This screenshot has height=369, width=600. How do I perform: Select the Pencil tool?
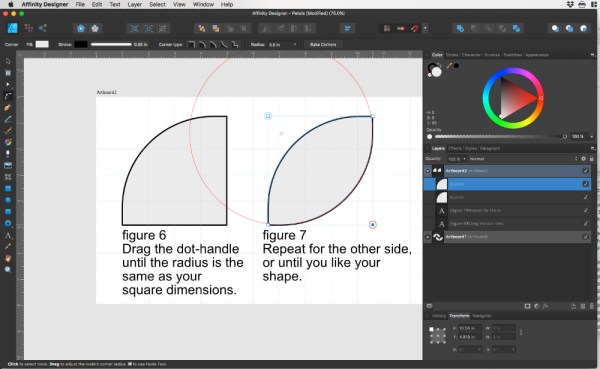tap(8, 119)
